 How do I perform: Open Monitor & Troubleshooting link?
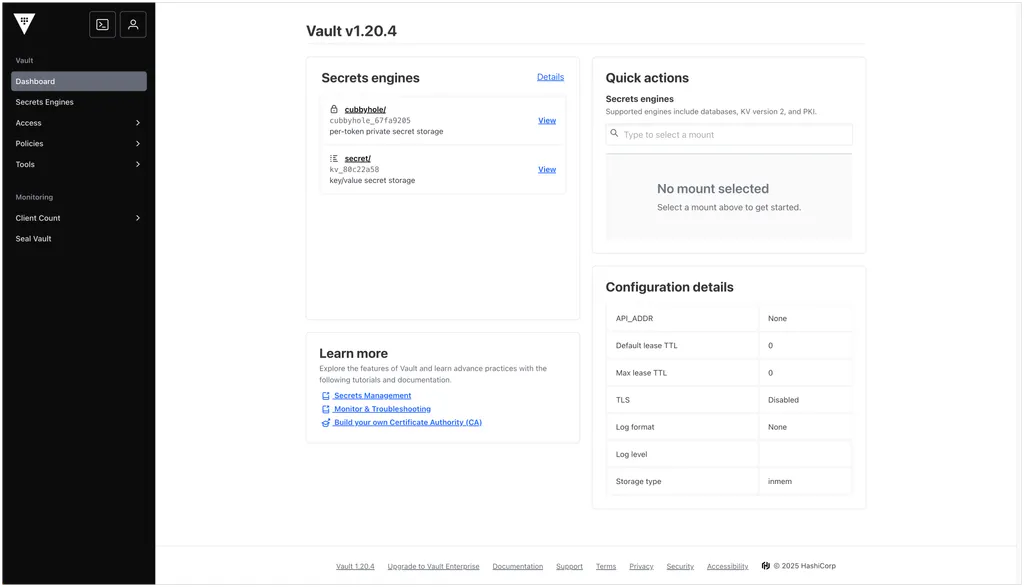[x=382, y=409]
